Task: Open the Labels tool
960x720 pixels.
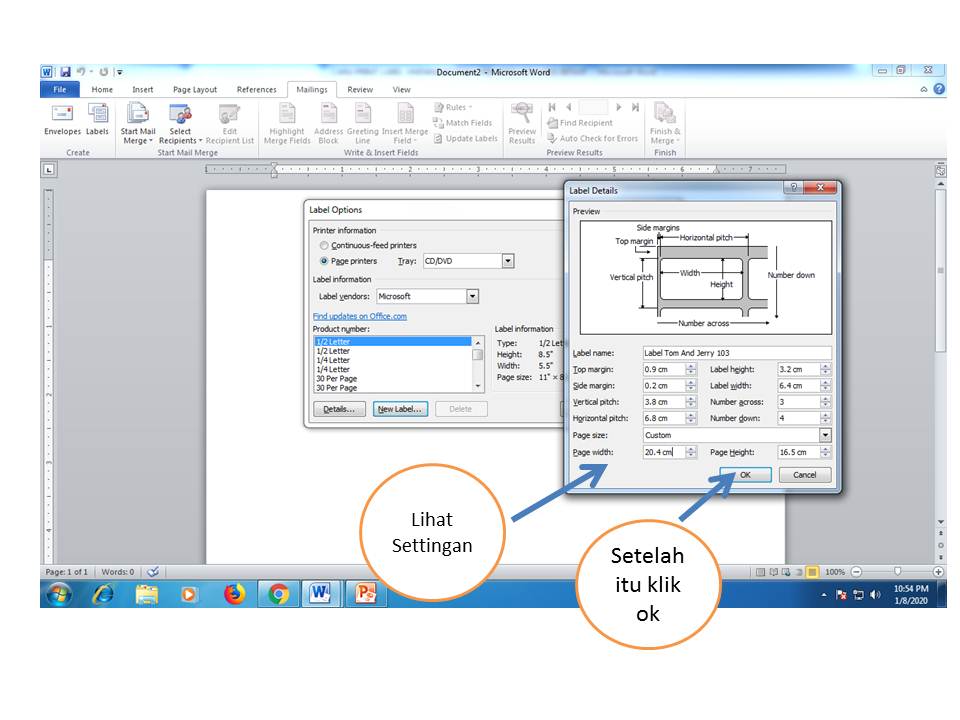Action: tap(97, 120)
